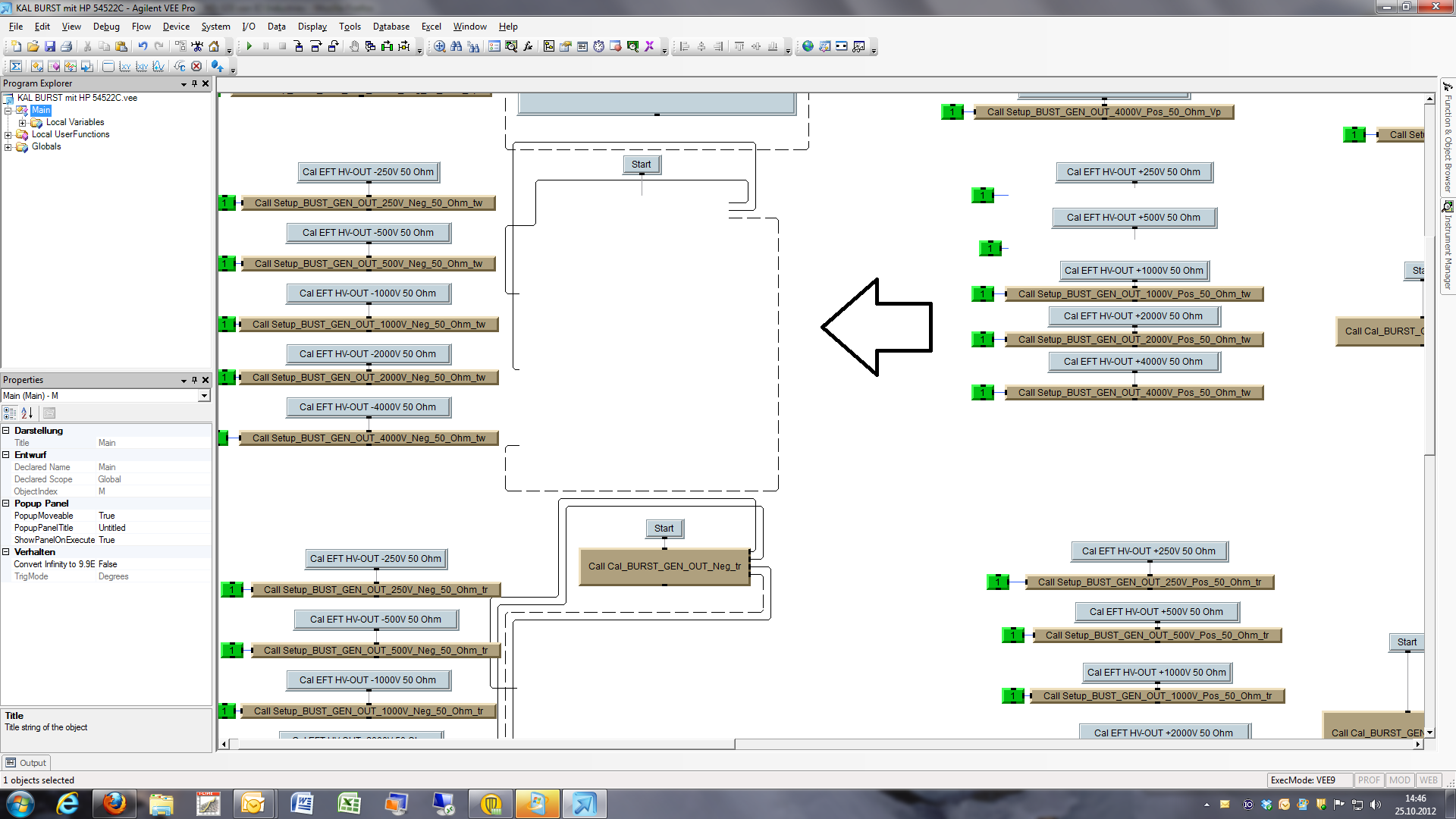
Task: Open the Main (Main) - M dropdown
Action: click(203, 396)
